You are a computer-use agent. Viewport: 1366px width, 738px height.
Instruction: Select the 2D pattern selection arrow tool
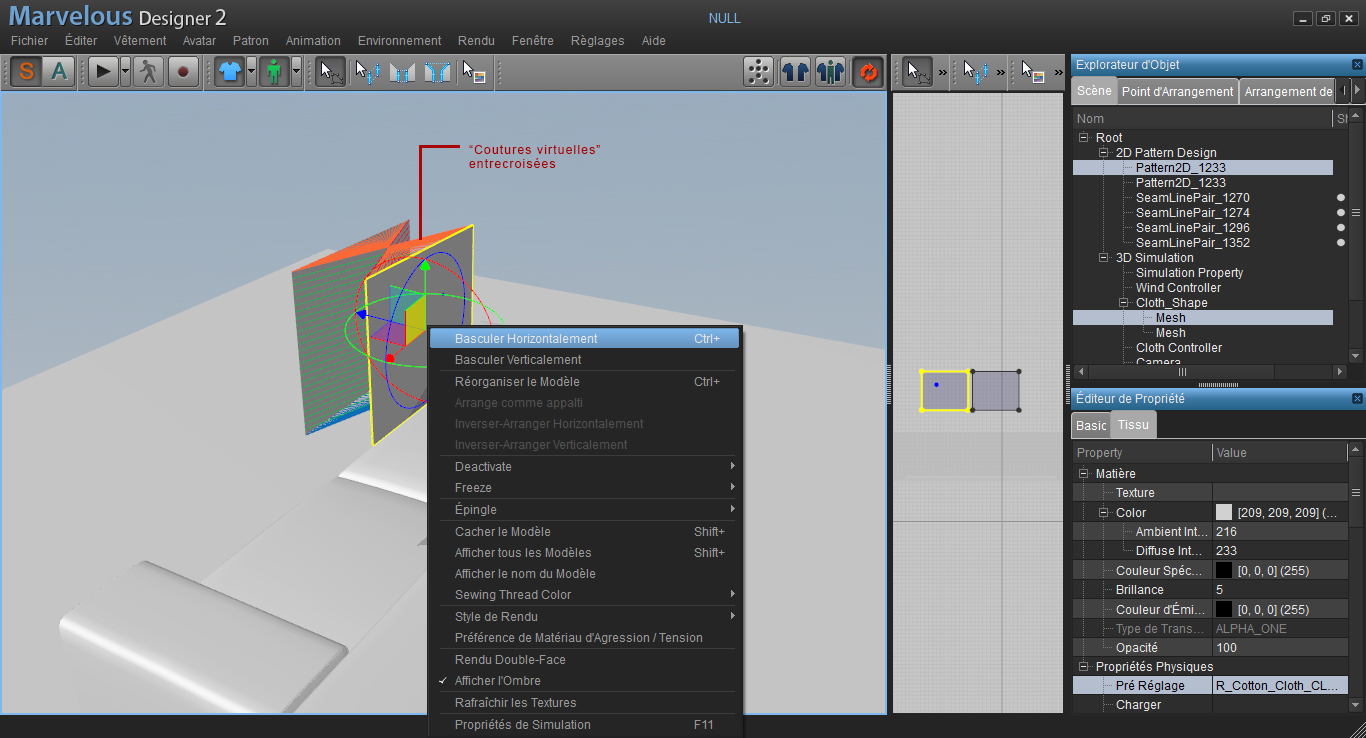[x=918, y=72]
